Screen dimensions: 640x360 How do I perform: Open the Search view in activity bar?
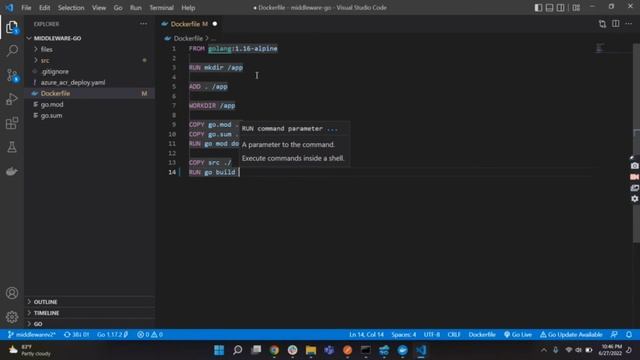pyautogui.click(x=12, y=51)
